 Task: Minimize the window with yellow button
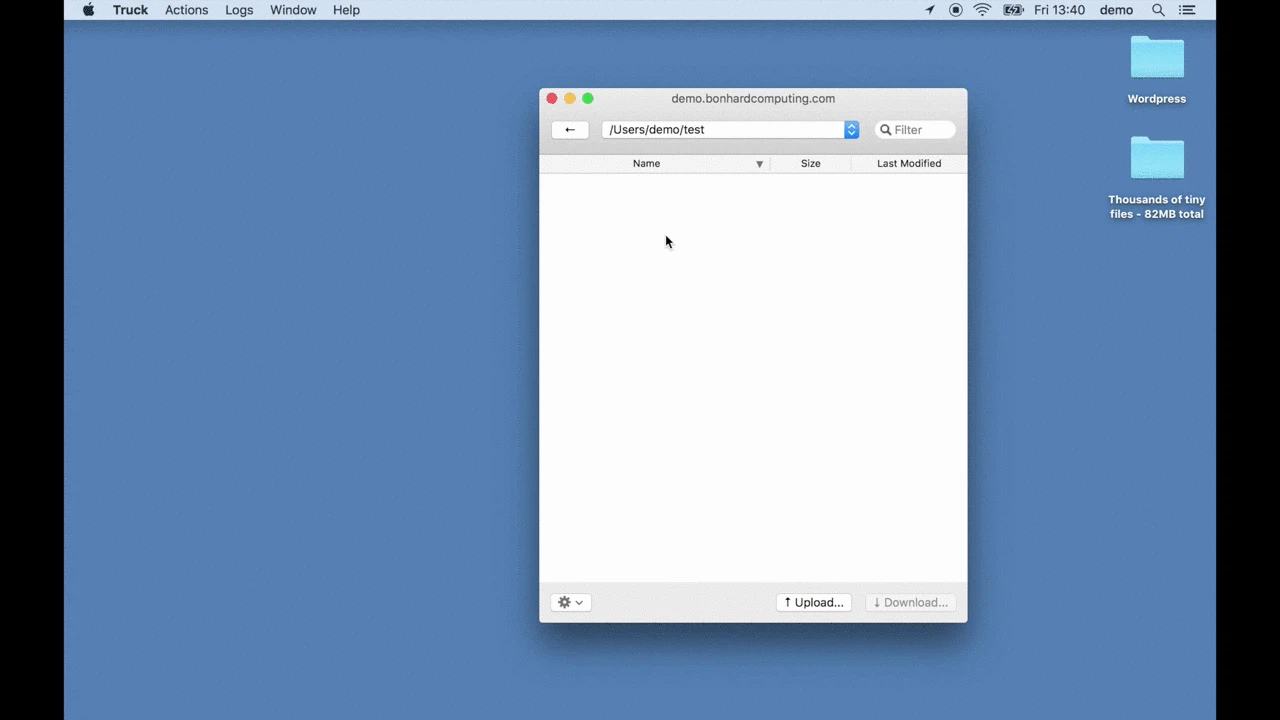pos(570,98)
